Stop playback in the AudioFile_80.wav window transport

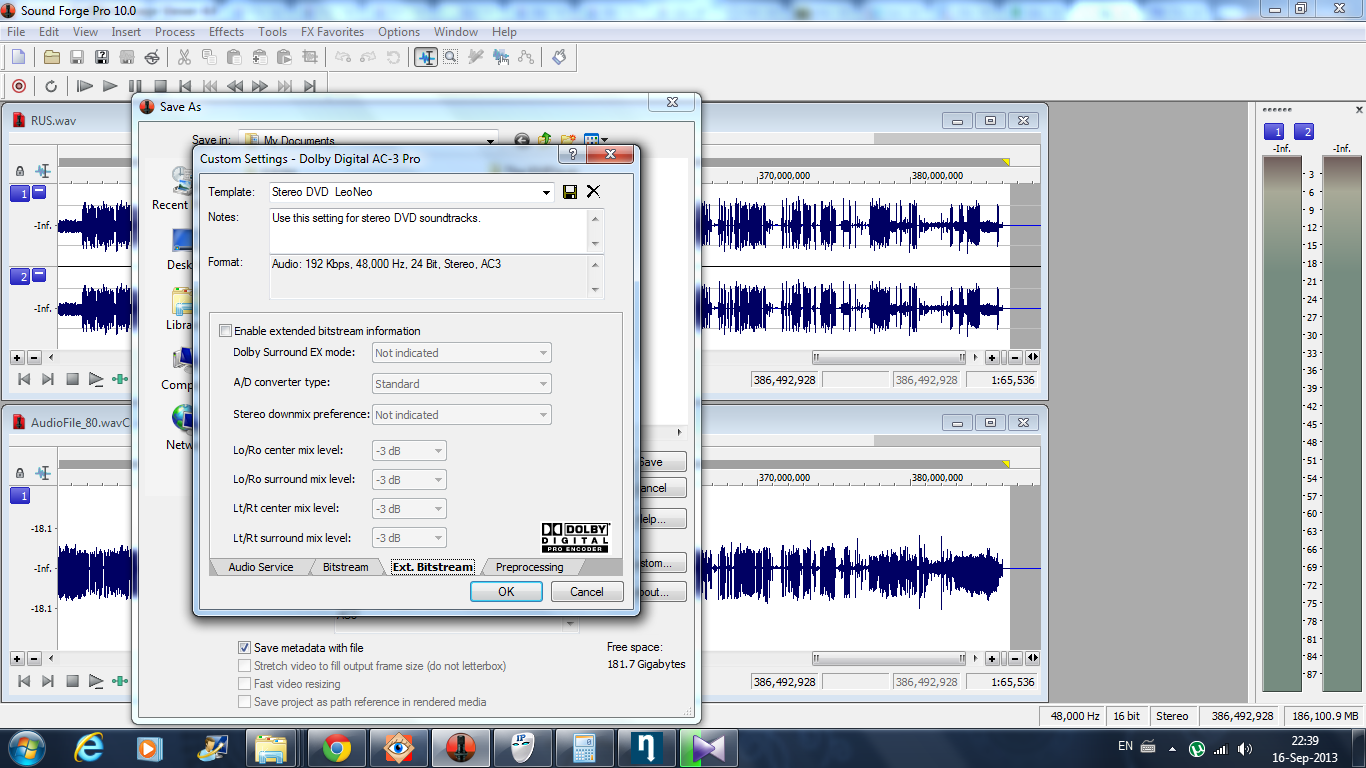(x=72, y=682)
